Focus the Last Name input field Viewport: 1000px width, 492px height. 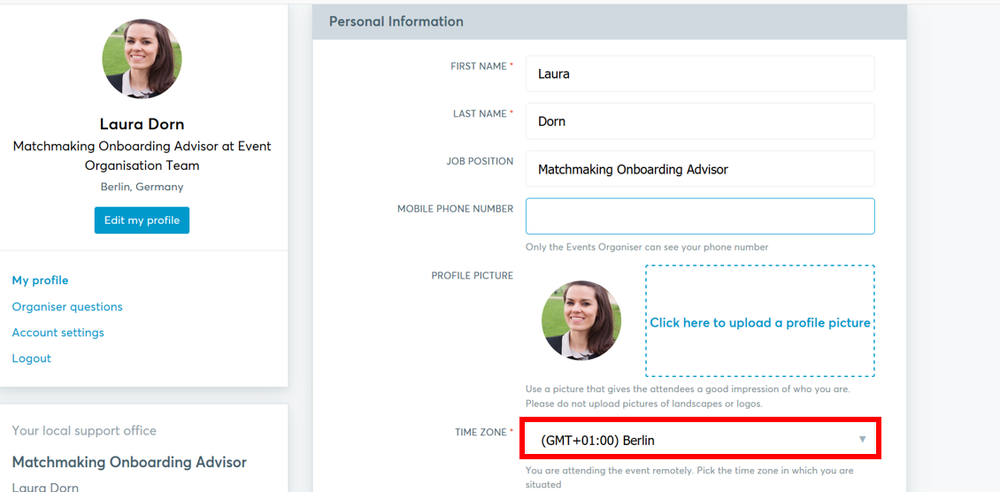click(x=700, y=121)
